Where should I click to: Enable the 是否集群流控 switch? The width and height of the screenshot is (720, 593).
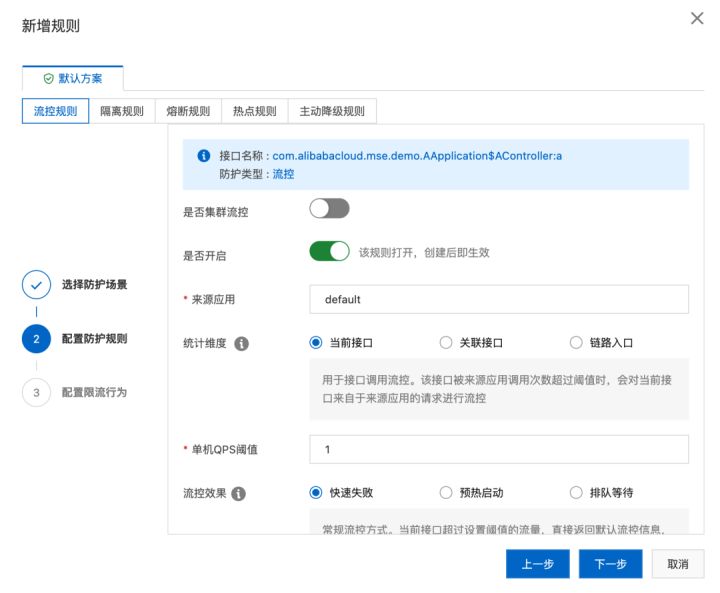coord(329,209)
